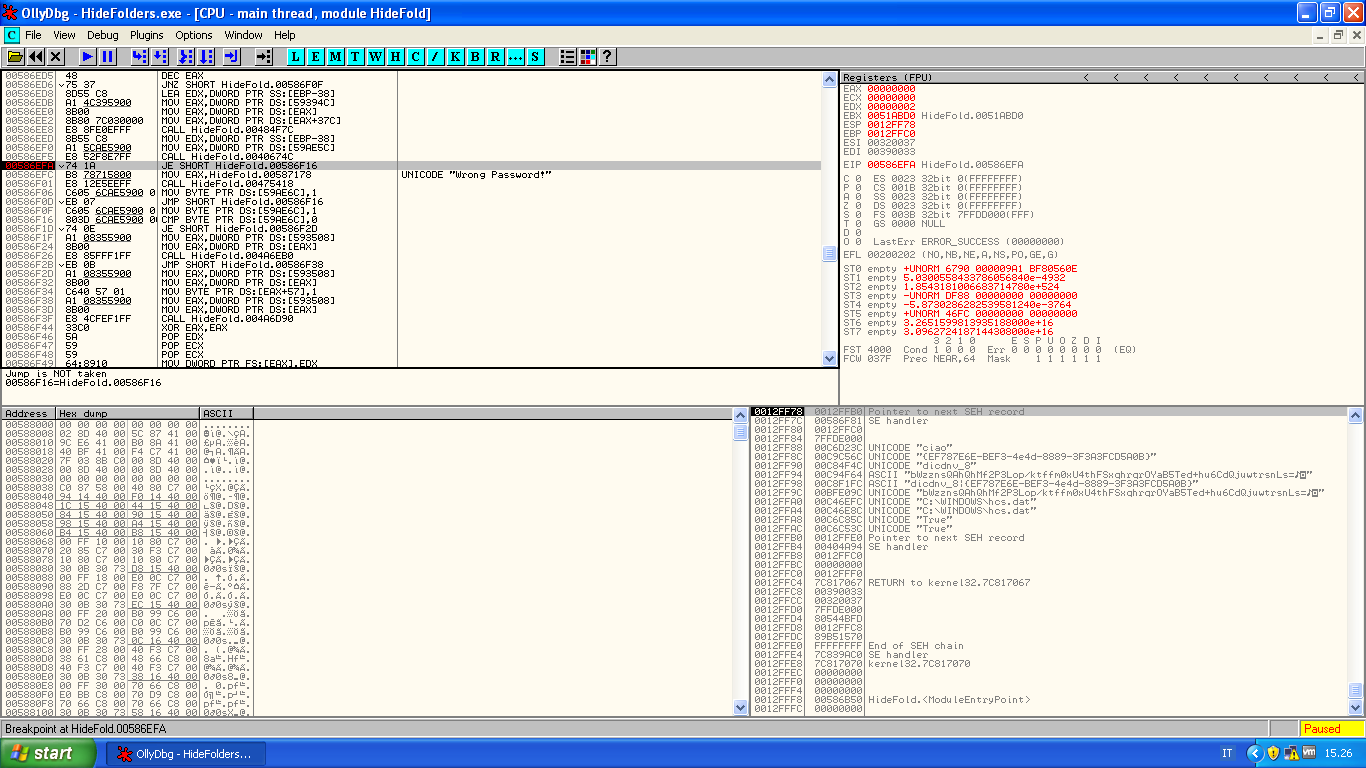Screen dimensions: 1366x768
Task: Click the disassembly pane scroll-up arrow
Action: [x=829, y=79]
